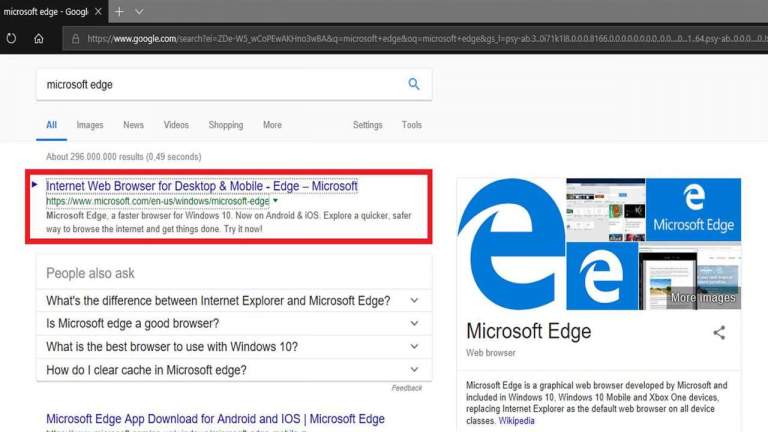Open the small Edge logo thumbnail
768x432 pixels.
click(x=602, y=276)
